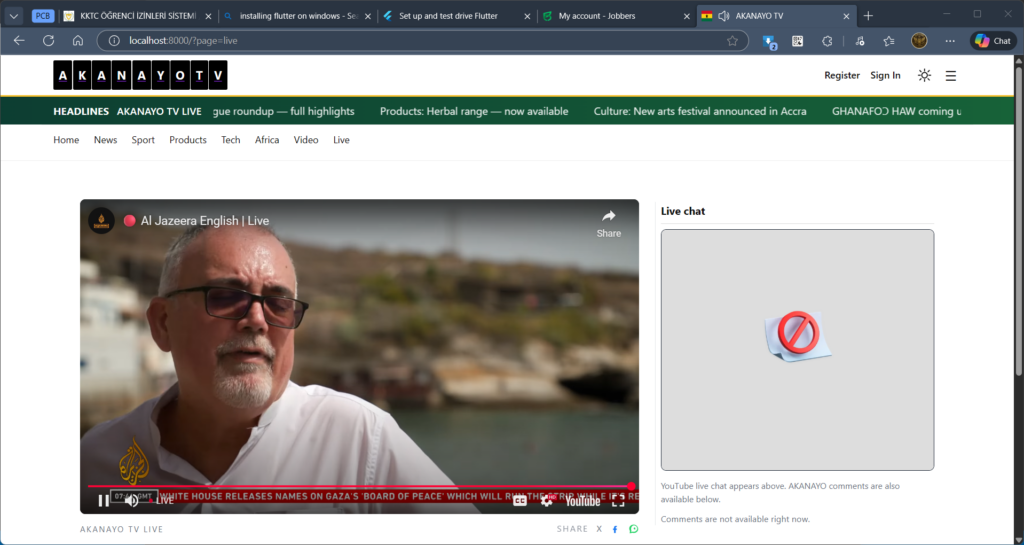Screen dimensions: 1024x545
Task: Open the browser extensions puzzle icon
Action: click(x=827, y=40)
